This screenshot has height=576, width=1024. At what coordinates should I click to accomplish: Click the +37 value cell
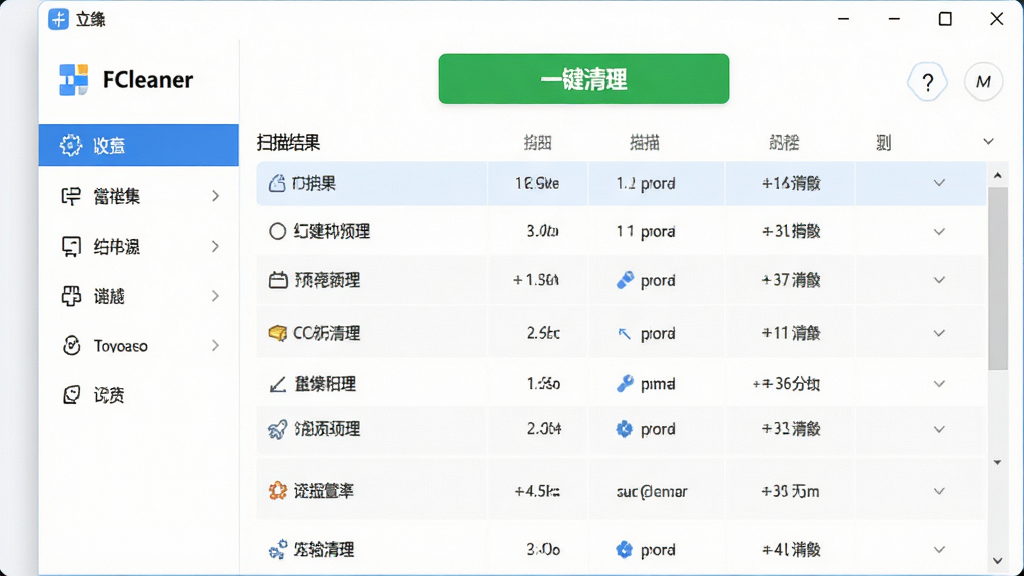coord(790,280)
